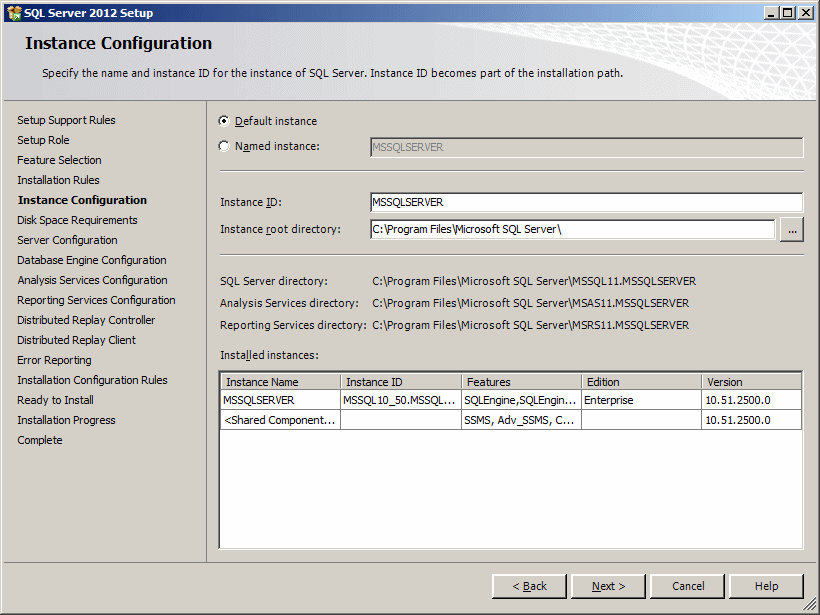Viewport: 820px width, 615px height.
Task: Click the version cell of Shared Components row
Action: coord(751,420)
